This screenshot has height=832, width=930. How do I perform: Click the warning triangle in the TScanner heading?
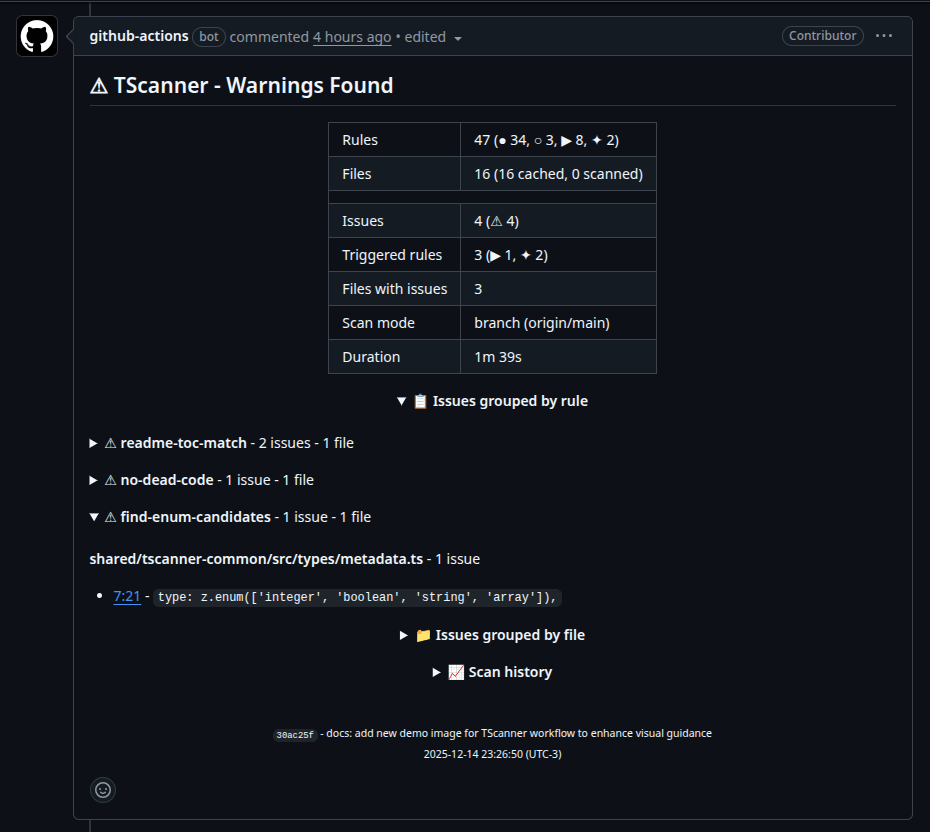[x=97, y=85]
